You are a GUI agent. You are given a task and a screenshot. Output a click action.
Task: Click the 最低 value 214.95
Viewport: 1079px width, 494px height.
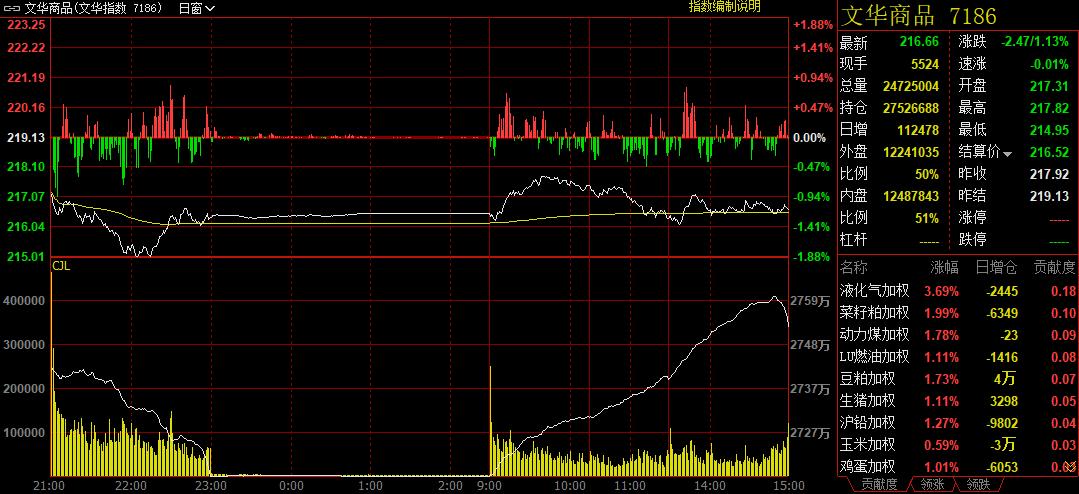pyautogui.click(x=1049, y=129)
